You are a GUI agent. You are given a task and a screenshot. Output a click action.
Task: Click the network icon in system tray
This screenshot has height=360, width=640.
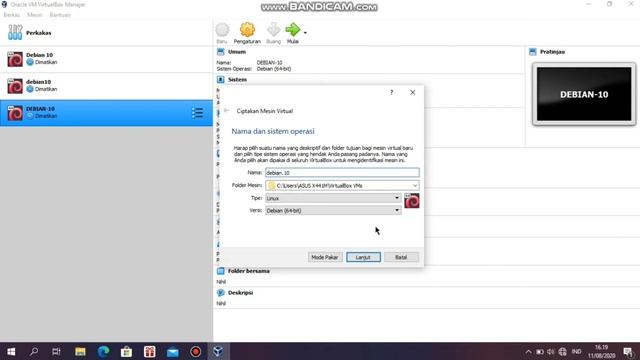(x=562, y=352)
